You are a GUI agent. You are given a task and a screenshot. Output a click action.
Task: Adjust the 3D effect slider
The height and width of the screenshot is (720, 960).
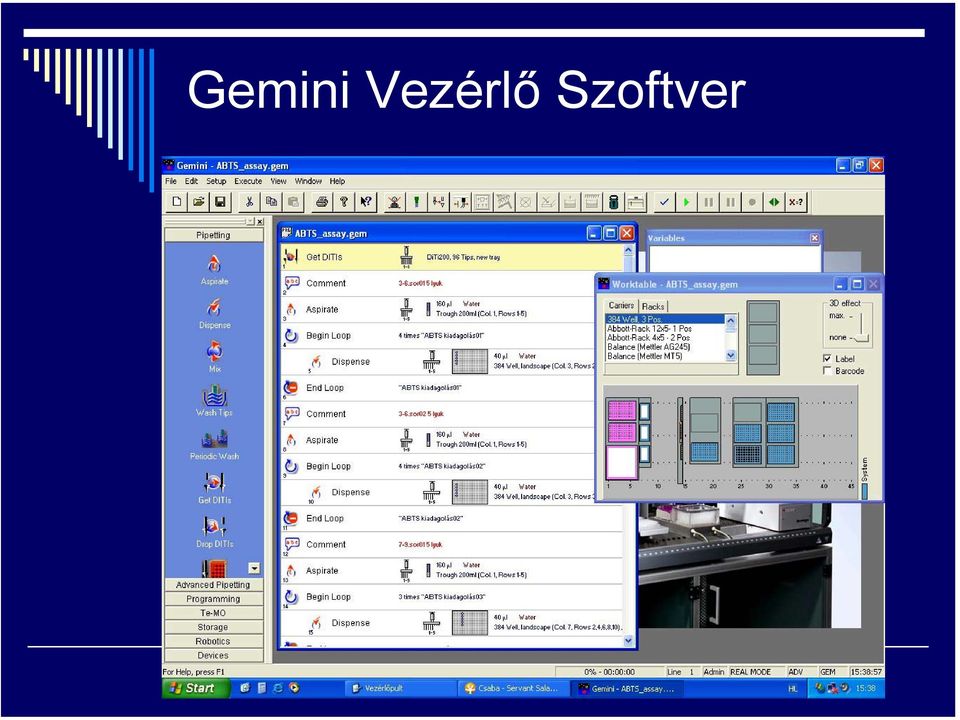coord(861,337)
